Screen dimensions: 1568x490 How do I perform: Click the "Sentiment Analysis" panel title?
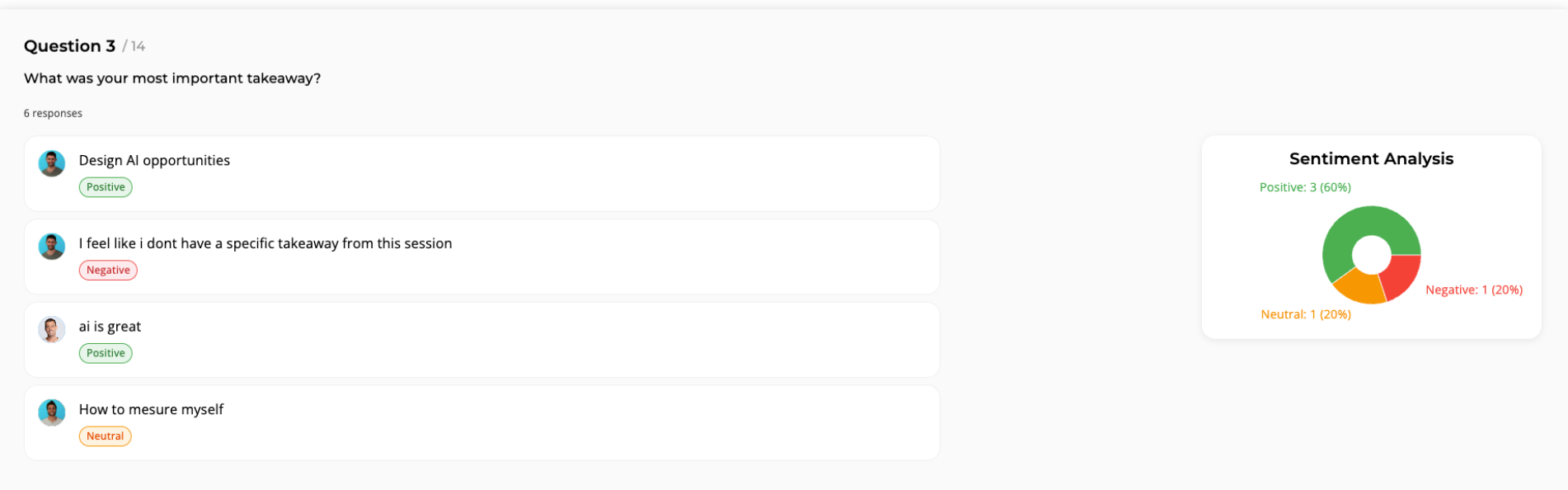pyautogui.click(x=1371, y=158)
